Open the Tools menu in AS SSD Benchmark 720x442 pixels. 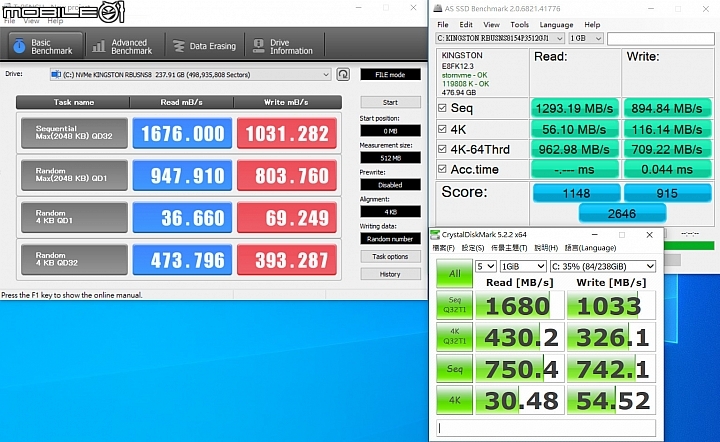coord(519,24)
